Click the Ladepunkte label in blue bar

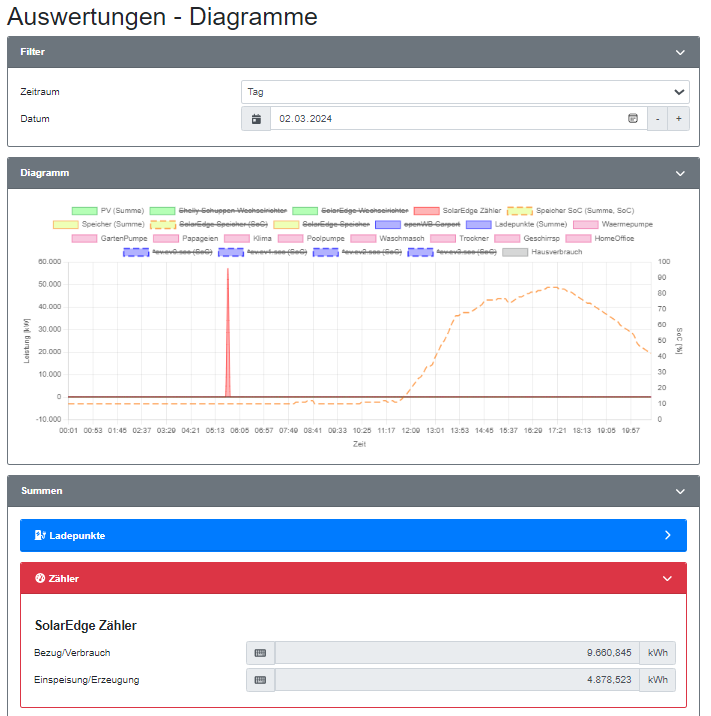coord(77,536)
